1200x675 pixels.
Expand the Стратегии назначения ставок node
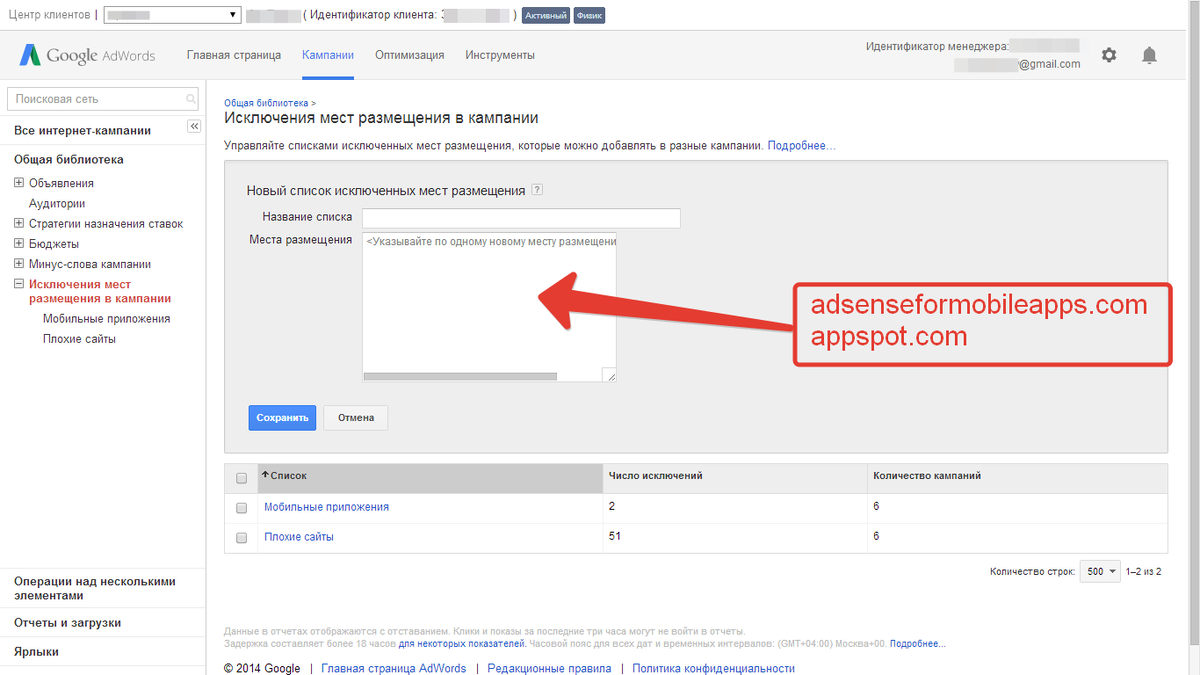(x=19, y=224)
